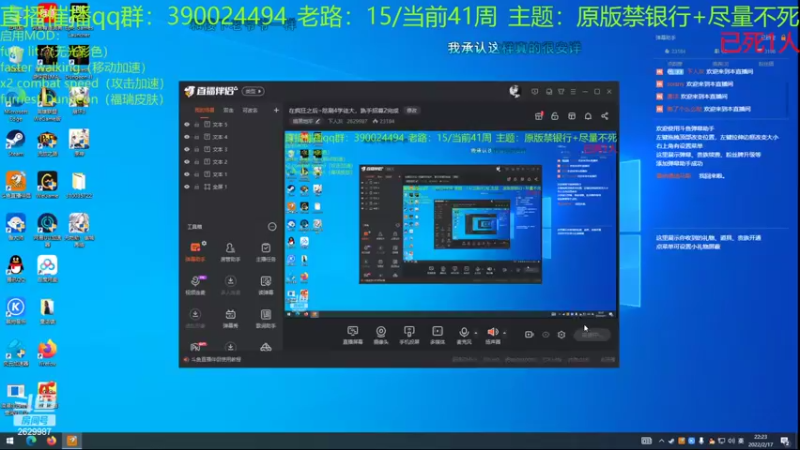The width and height of the screenshot is (800, 450).
Task: Hide the 文本5 layer with its eye icon
Action: coord(187,124)
